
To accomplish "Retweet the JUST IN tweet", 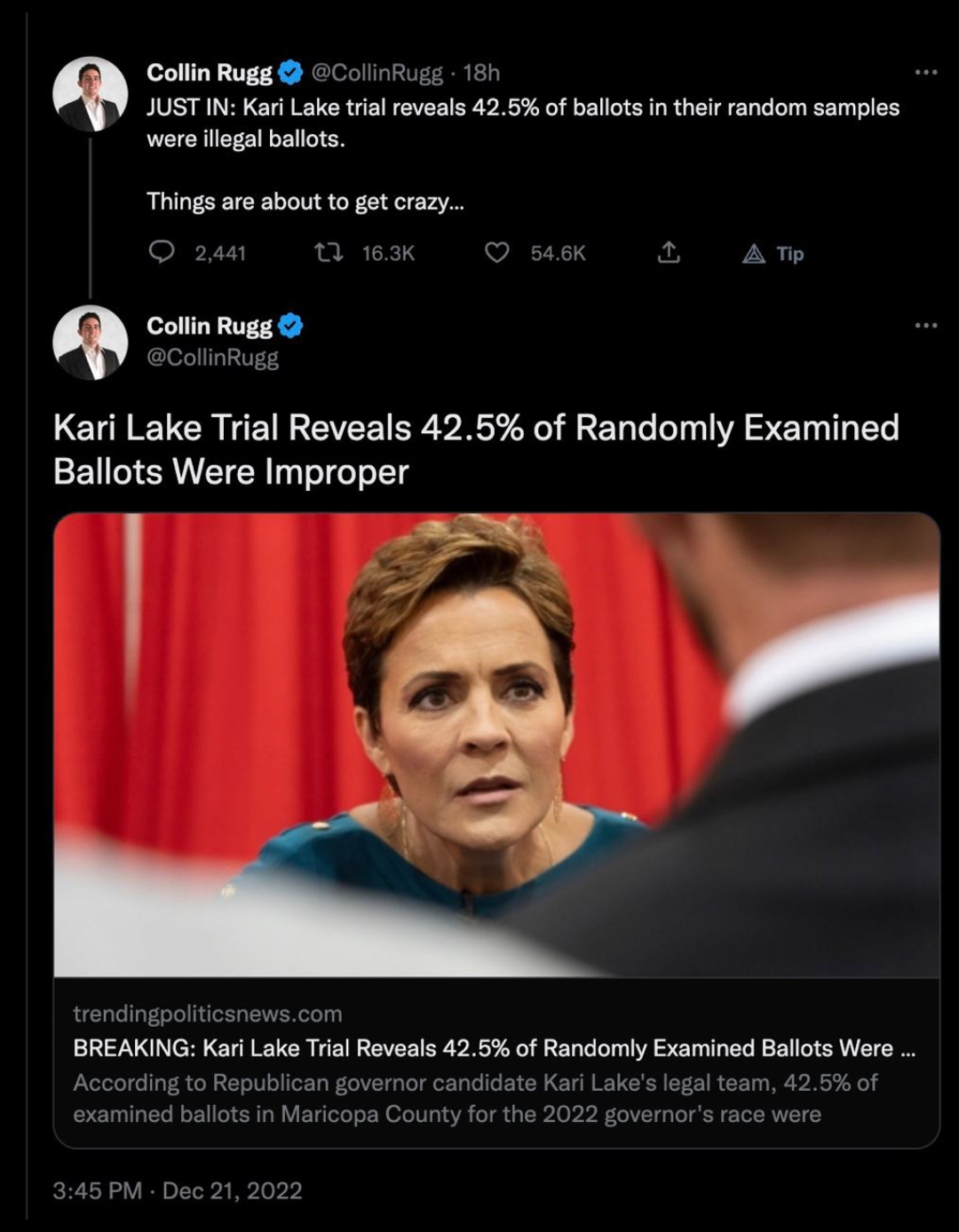I will (x=329, y=253).
